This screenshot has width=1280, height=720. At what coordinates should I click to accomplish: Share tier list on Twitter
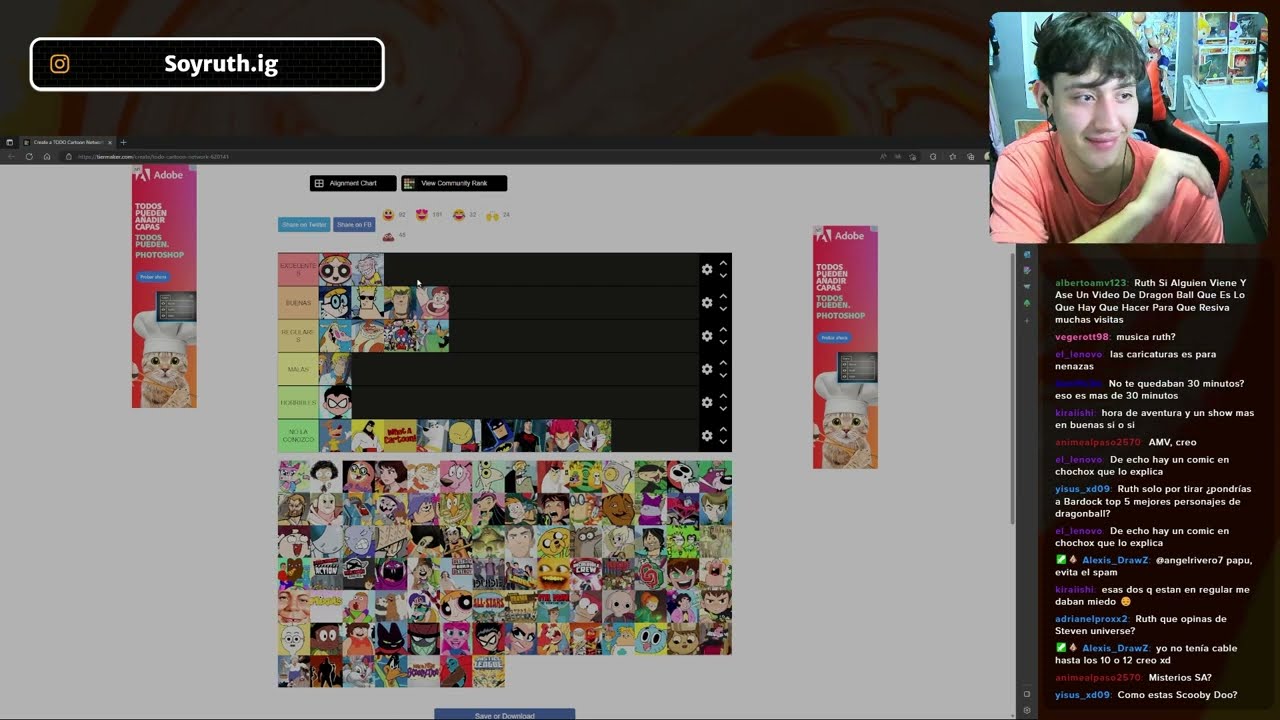pos(304,225)
